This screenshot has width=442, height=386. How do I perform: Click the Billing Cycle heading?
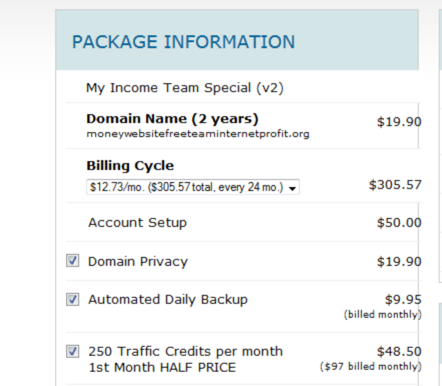click(x=130, y=166)
